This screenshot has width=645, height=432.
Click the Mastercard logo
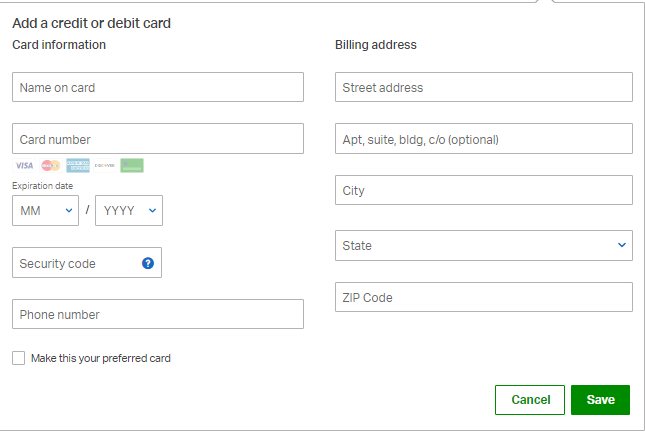point(51,165)
